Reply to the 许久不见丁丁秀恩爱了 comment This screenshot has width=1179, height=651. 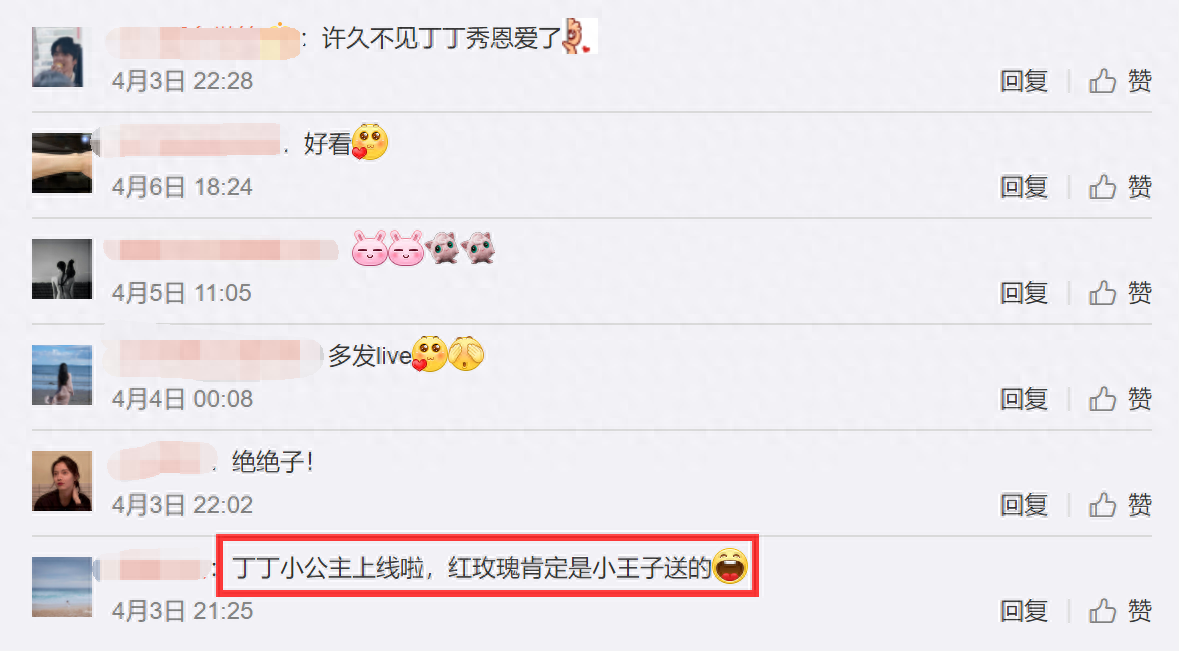click(1023, 80)
